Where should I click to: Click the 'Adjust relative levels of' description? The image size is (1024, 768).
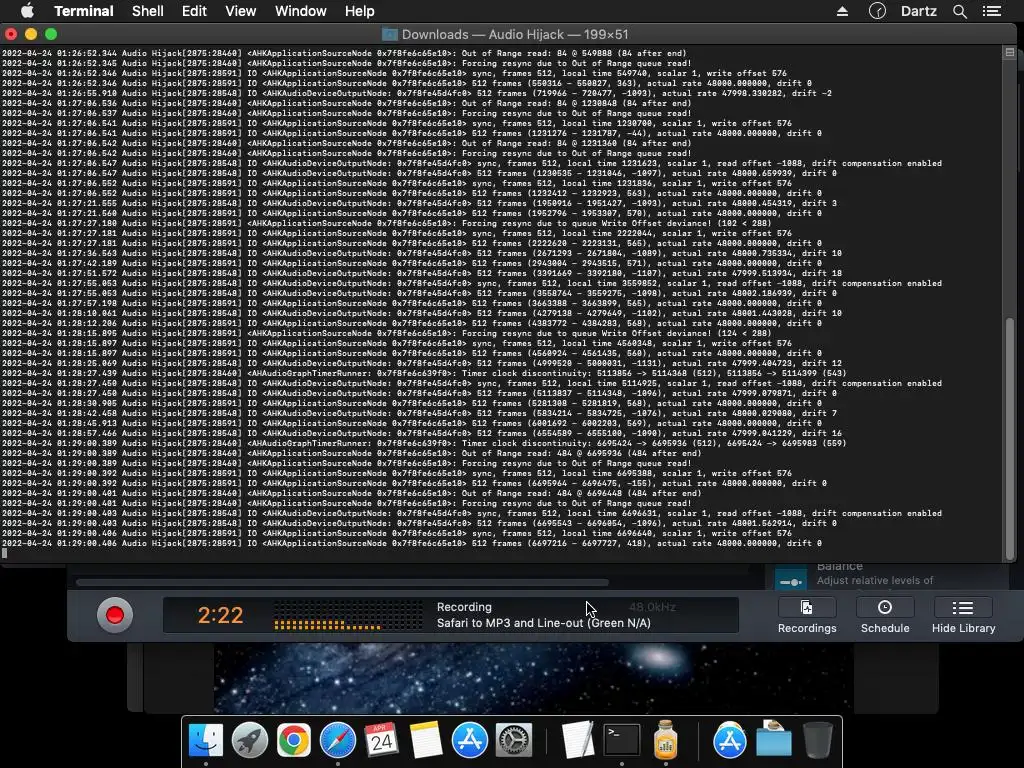point(874,581)
